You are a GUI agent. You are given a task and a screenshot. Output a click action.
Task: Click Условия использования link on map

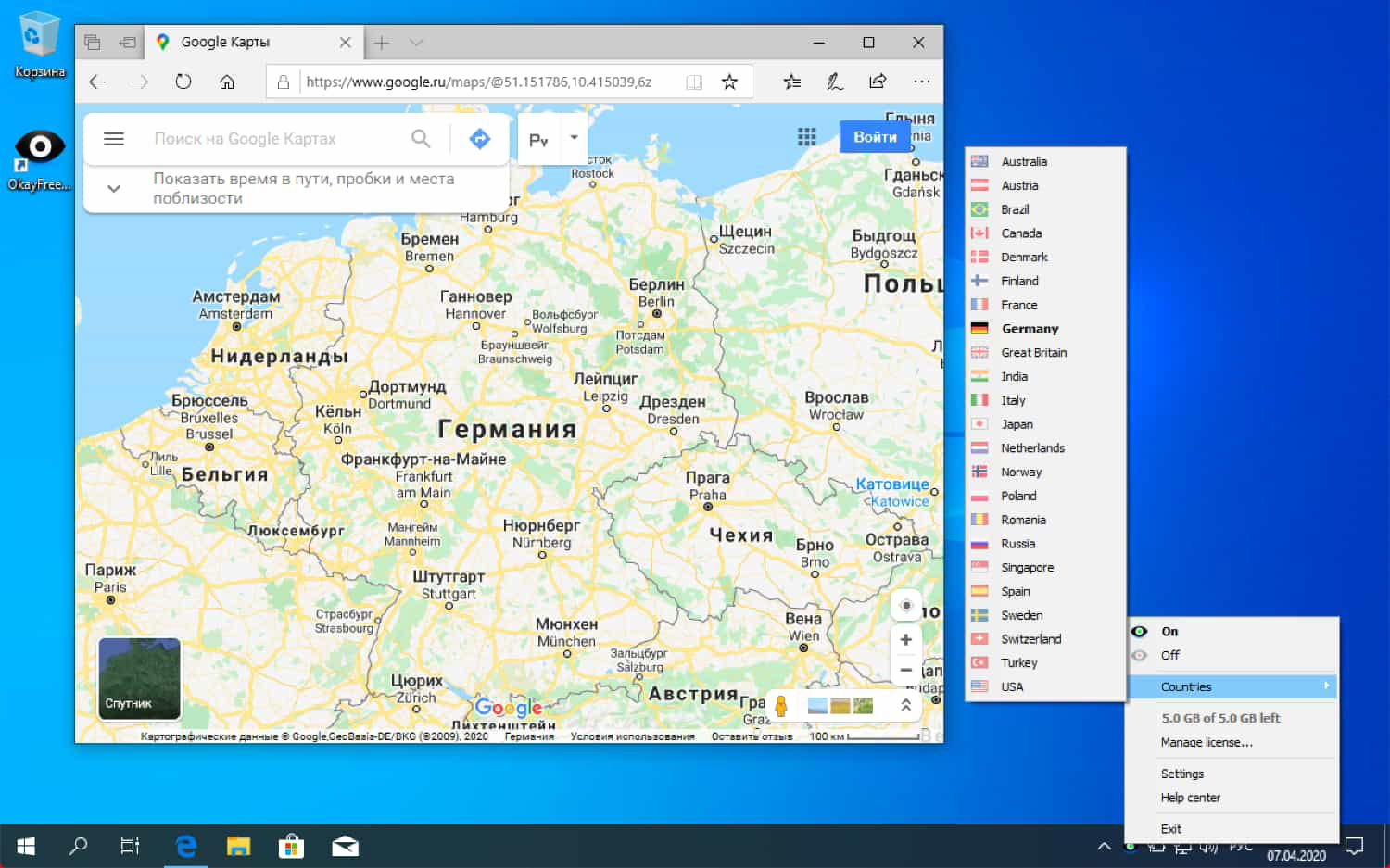tap(632, 736)
